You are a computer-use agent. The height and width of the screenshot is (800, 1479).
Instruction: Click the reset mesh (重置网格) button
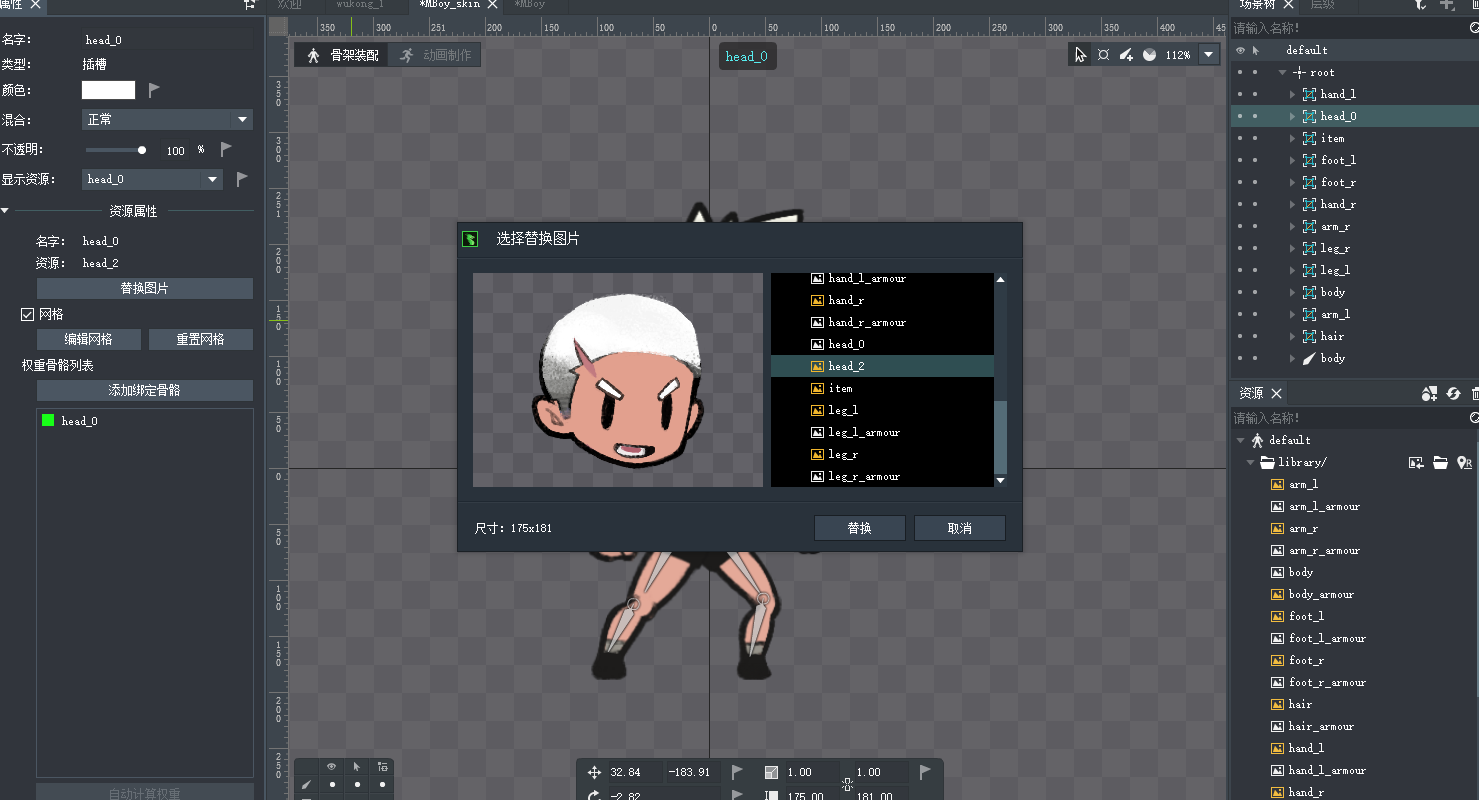tap(201, 339)
